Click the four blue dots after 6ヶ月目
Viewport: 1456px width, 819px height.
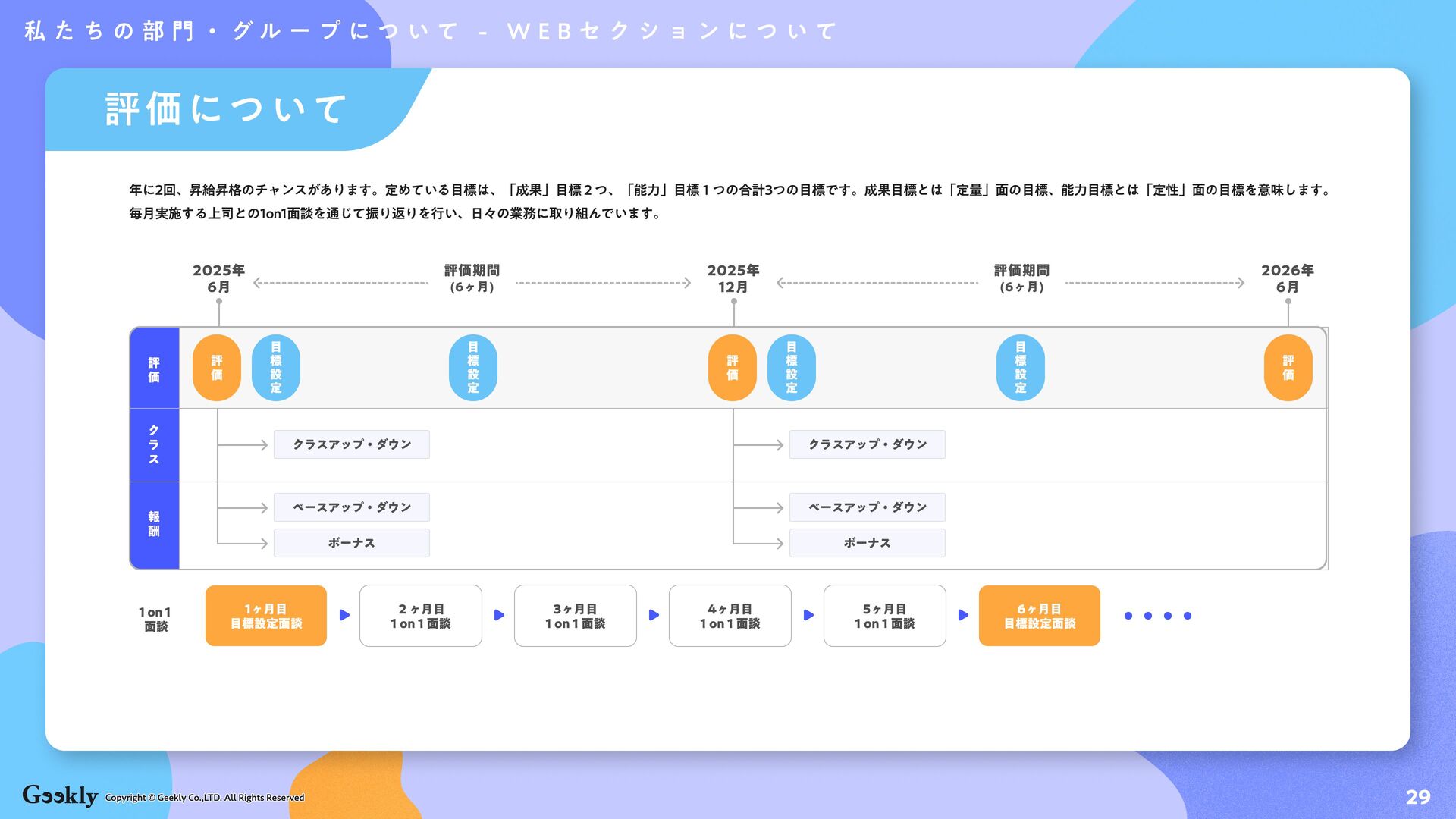point(1157,616)
